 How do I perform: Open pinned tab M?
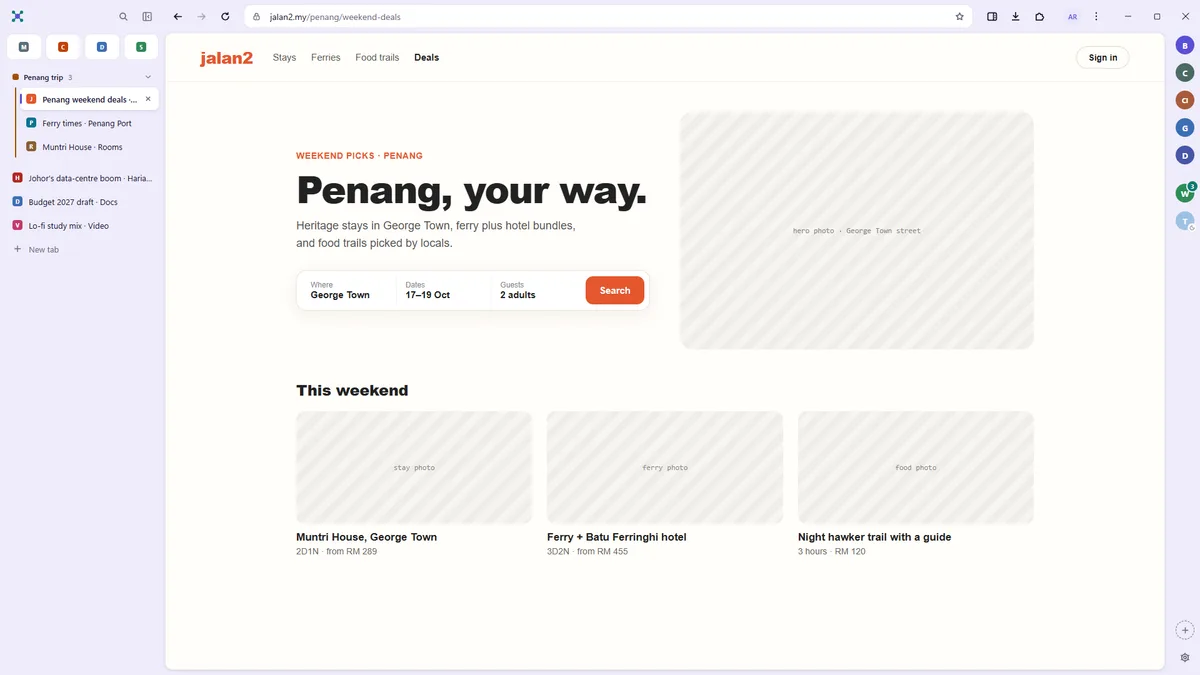coord(24,47)
